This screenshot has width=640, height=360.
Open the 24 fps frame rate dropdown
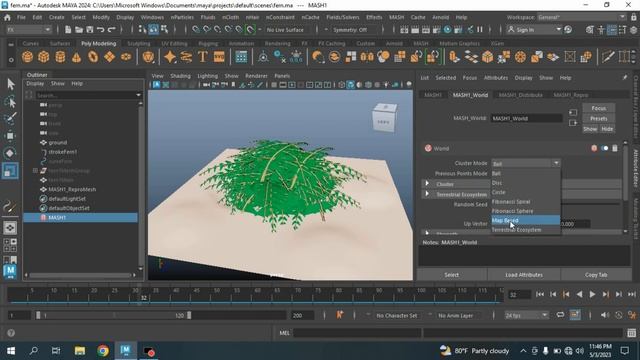click(527, 315)
